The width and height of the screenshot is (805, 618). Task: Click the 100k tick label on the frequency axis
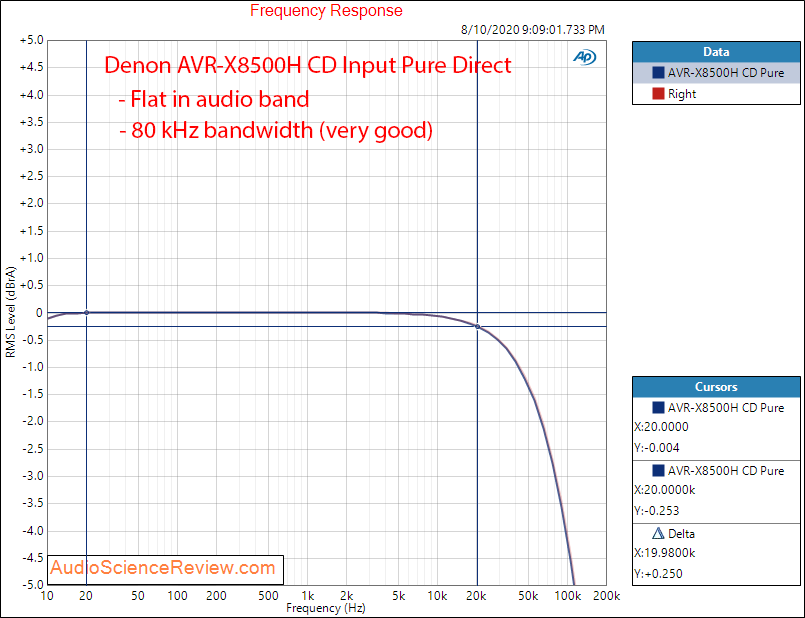[x=567, y=596]
